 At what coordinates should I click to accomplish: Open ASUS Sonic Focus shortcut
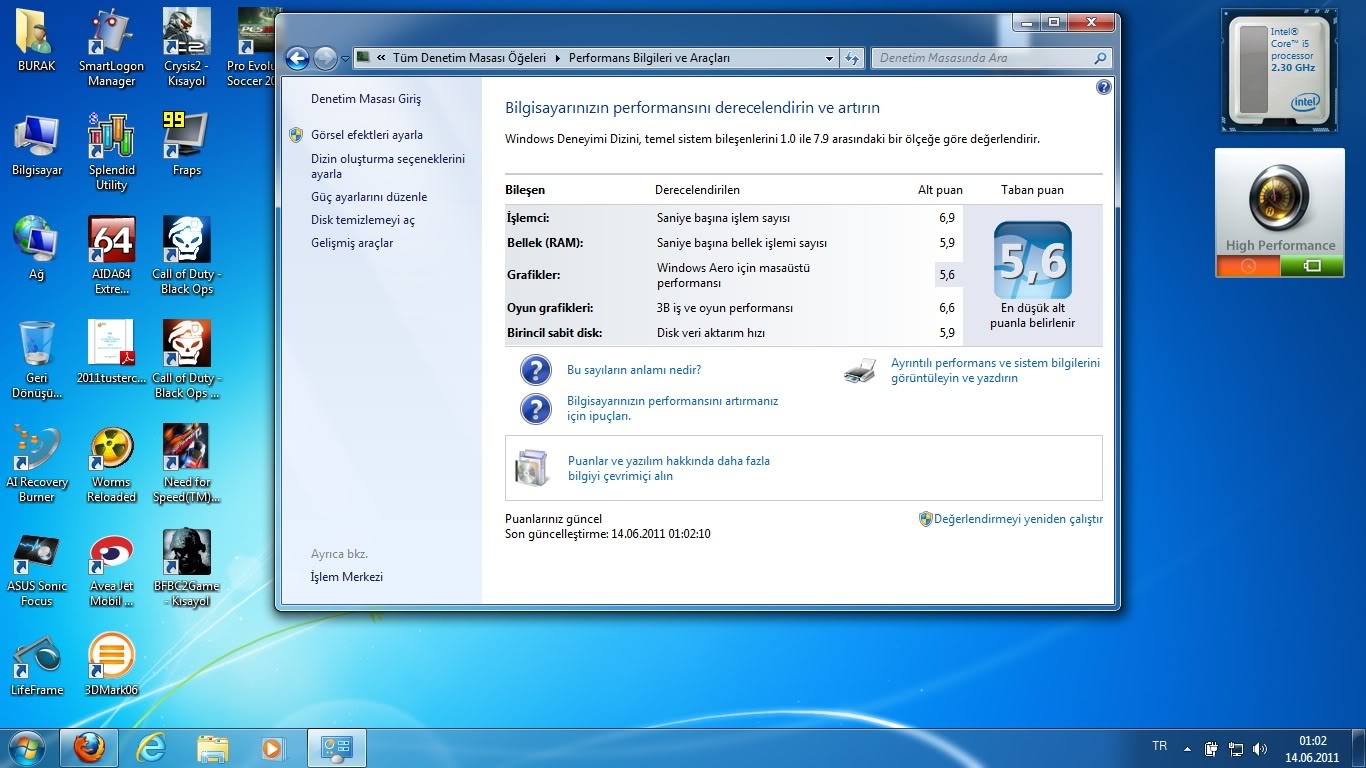(37, 567)
